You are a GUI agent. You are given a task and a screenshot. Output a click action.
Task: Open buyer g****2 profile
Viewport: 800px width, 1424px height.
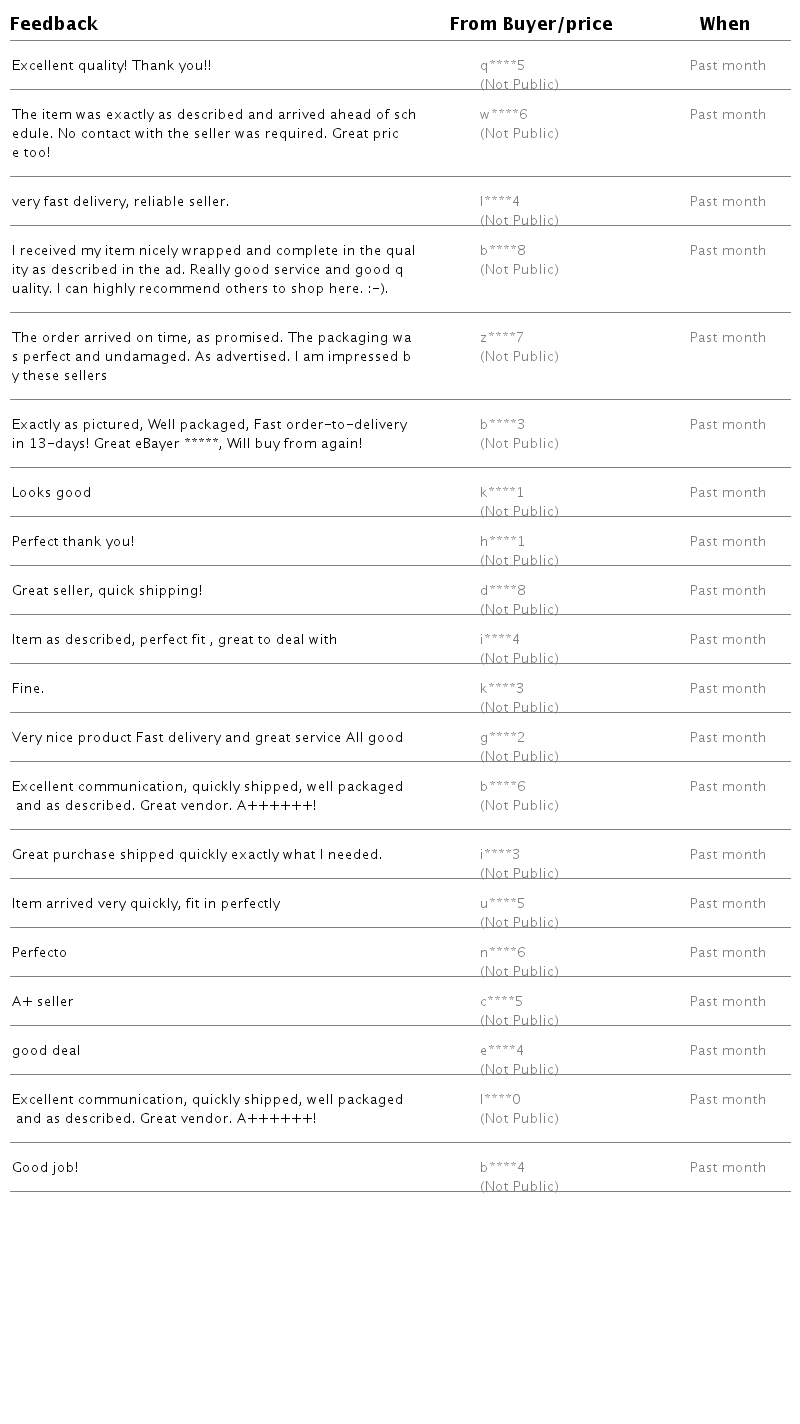(x=502, y=738)
